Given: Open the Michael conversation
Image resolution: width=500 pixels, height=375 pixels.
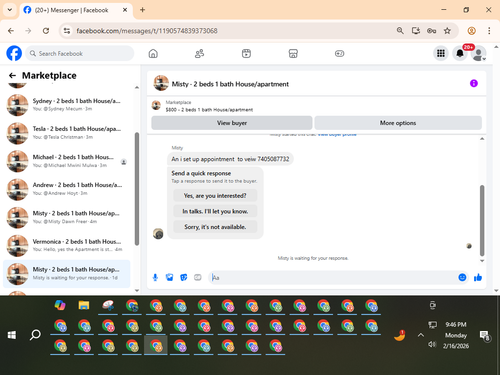Looking at the screenshot, I should [67, 161].
